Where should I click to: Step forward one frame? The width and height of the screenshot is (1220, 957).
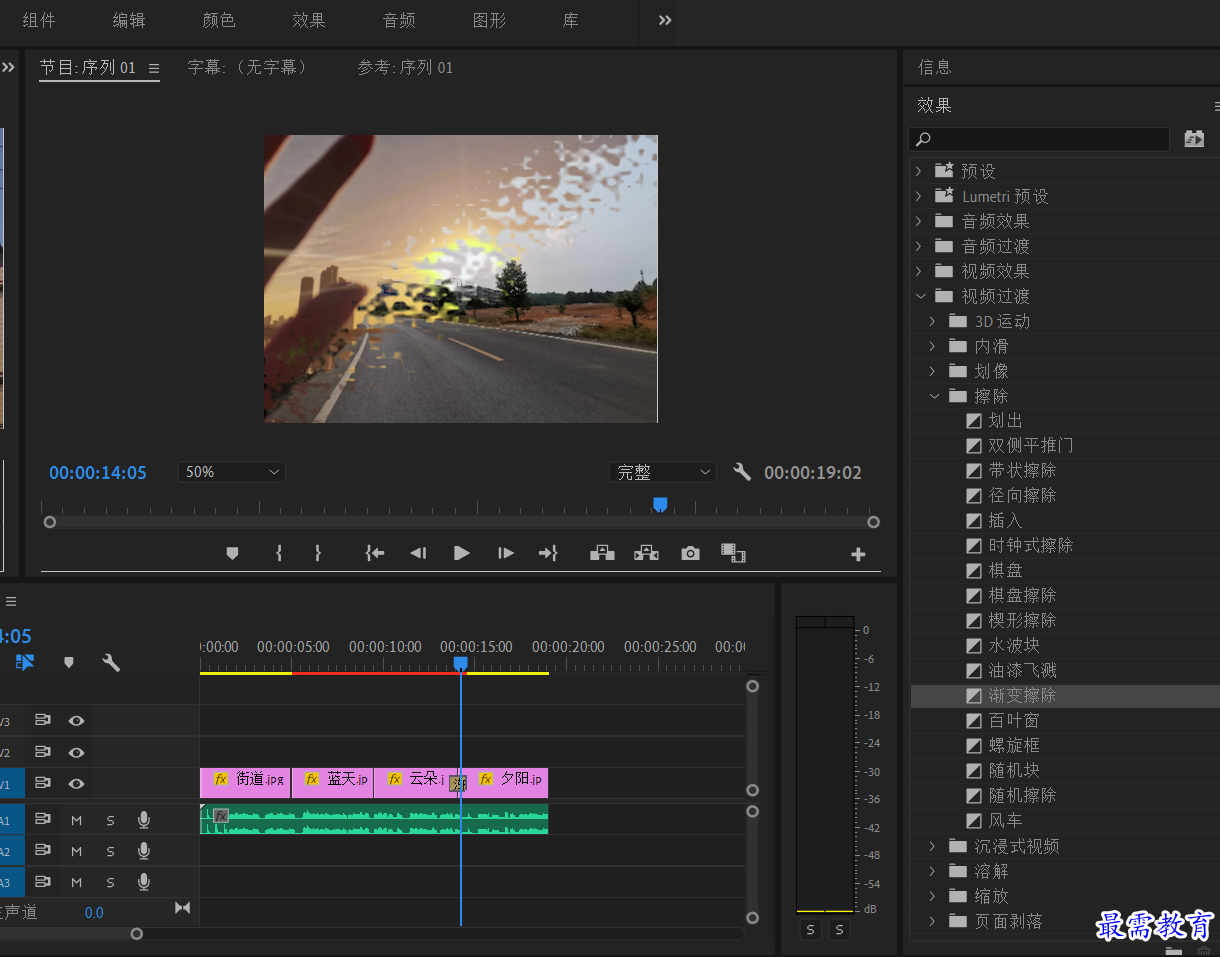(x=506, y=553)
